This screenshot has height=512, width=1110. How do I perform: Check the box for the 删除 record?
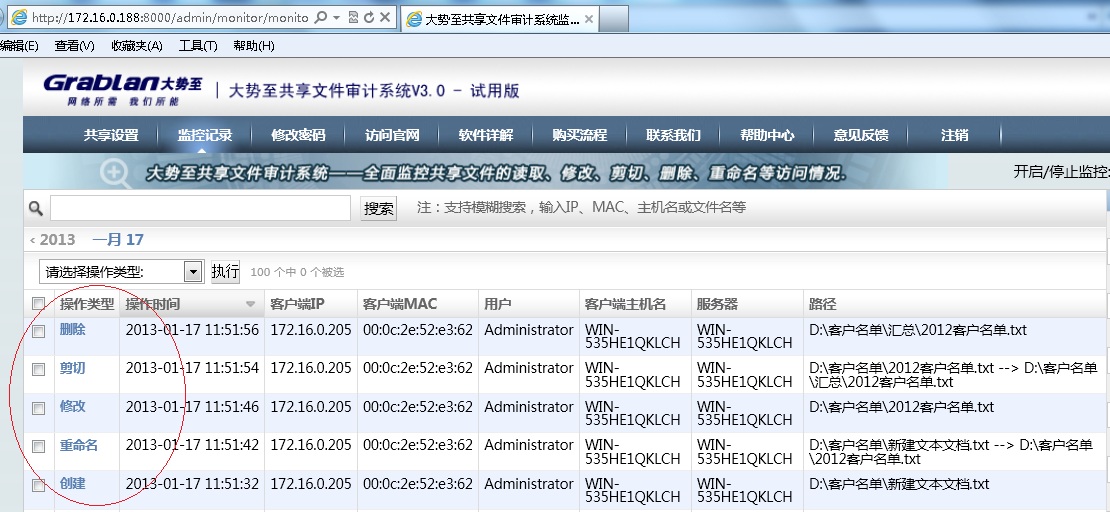coord(38,331)
